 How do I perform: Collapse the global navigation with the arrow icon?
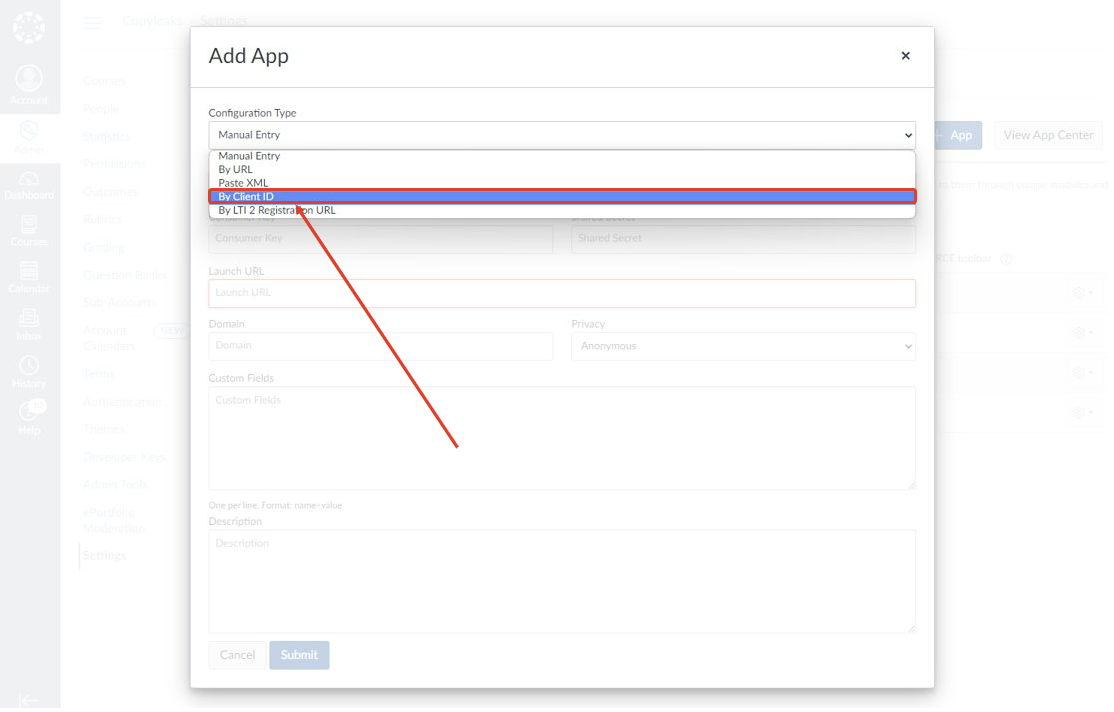[29, 701]
